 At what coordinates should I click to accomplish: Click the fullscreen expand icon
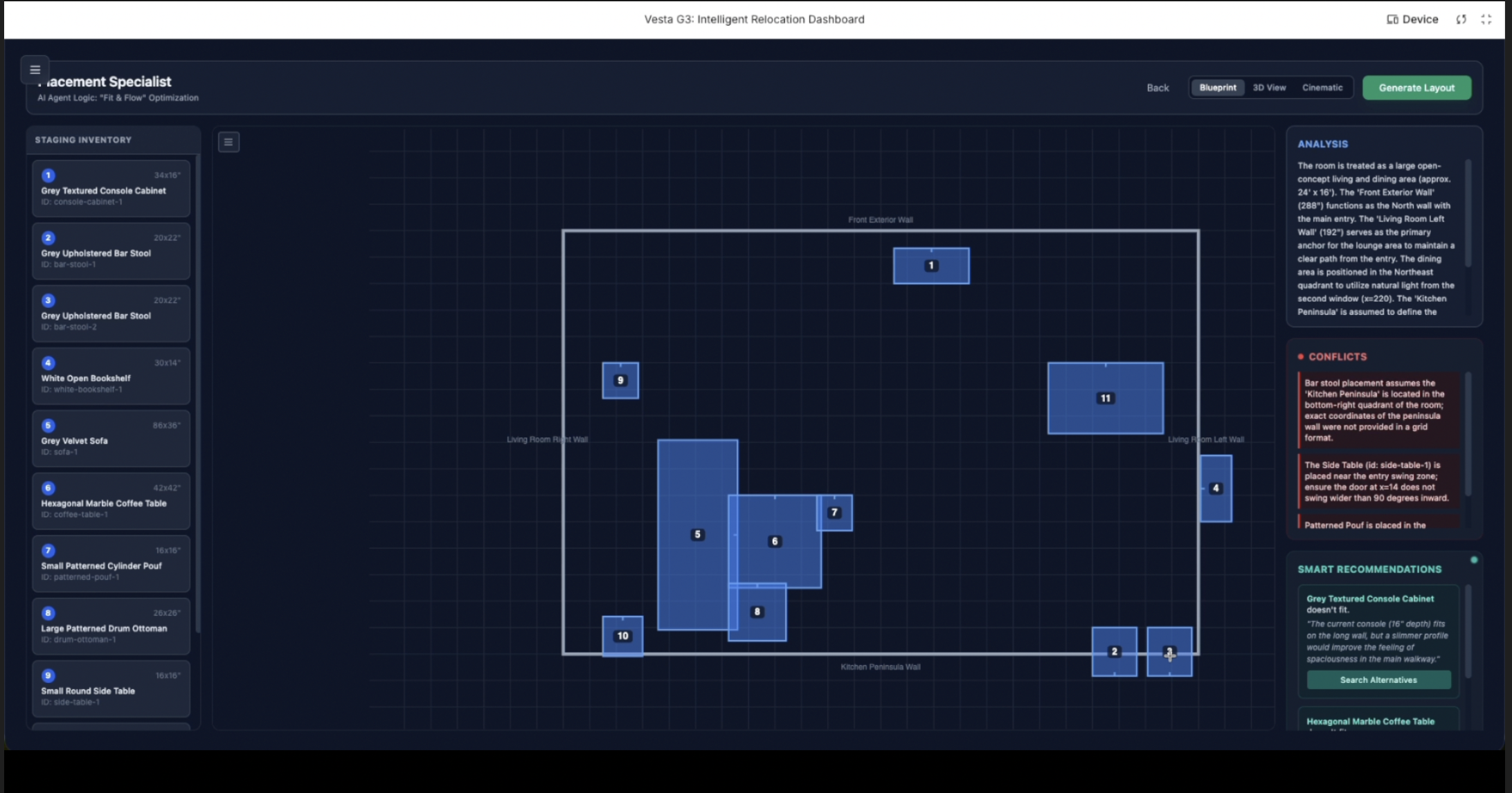point(1486,19)
